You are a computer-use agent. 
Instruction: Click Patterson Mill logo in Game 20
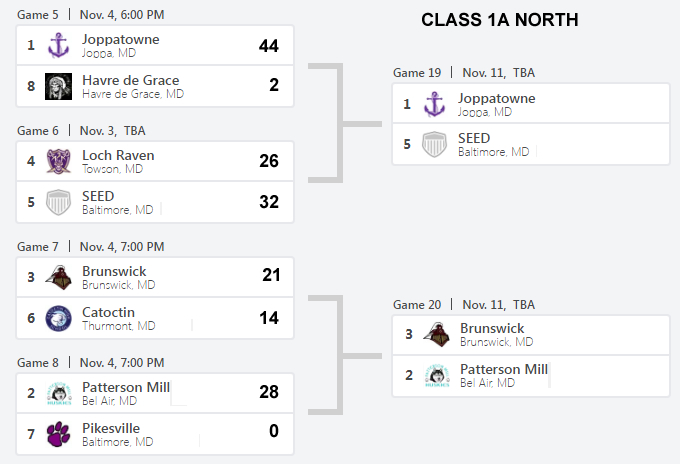435,376
